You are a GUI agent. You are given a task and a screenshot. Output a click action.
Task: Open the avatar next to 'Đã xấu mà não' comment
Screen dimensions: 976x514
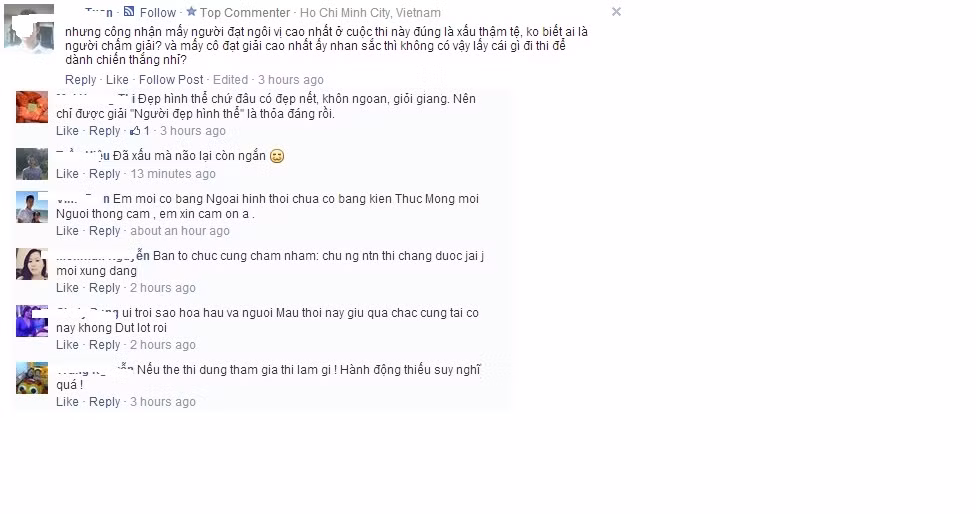(x=32, y=164)
